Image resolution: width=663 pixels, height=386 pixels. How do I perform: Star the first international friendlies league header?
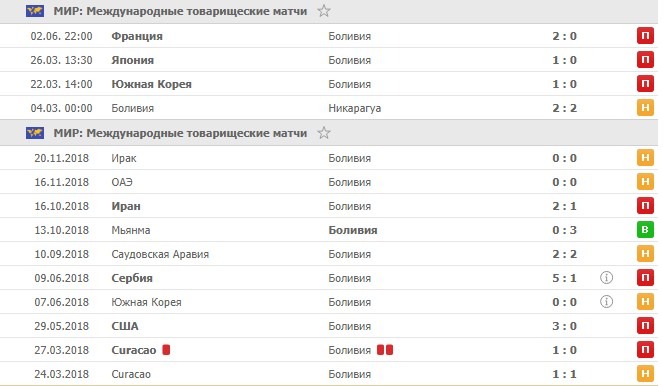click(x=324, y=11)
